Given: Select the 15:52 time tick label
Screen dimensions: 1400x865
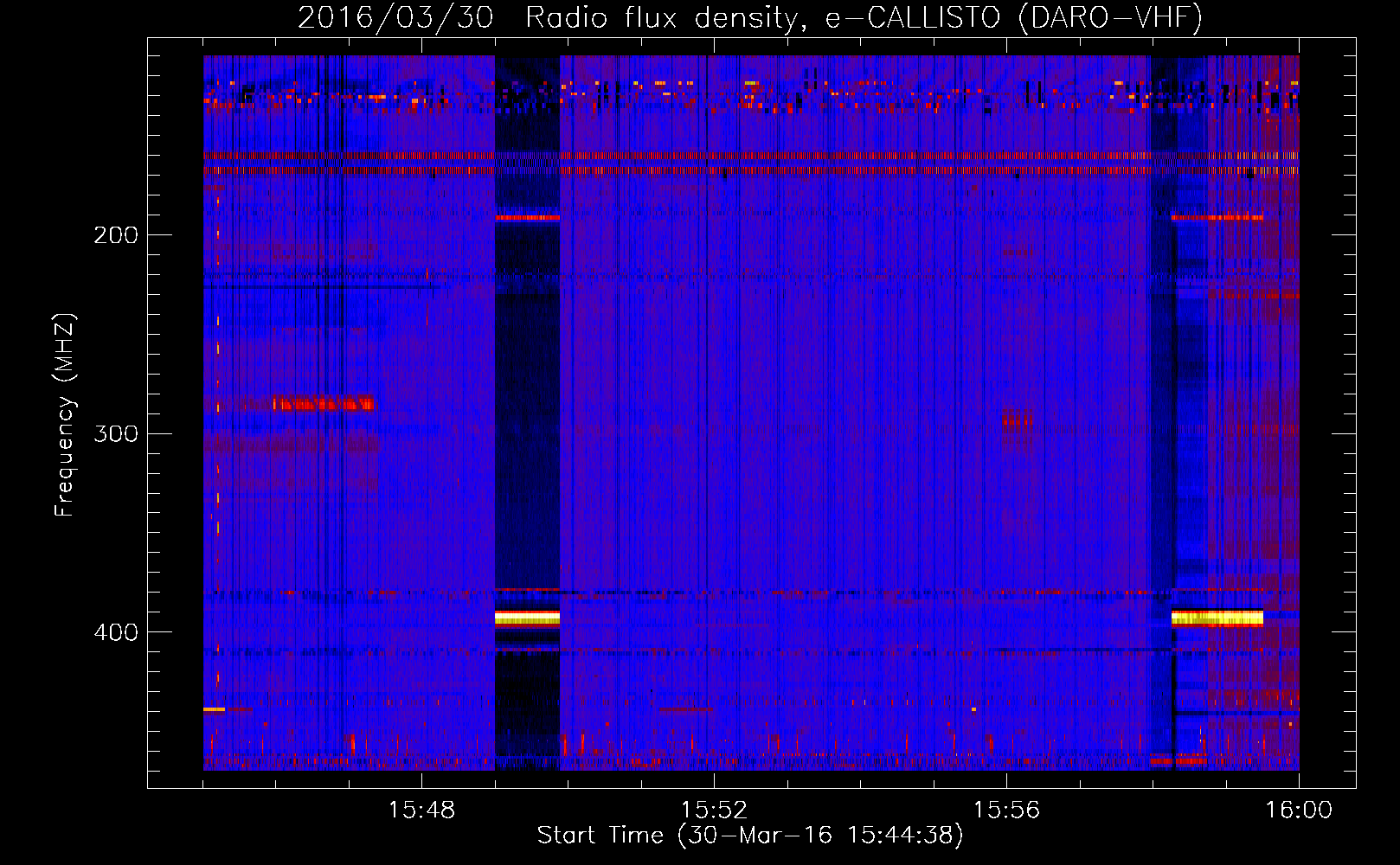Looking at the screenshot, I should click(x=714, y=810).
